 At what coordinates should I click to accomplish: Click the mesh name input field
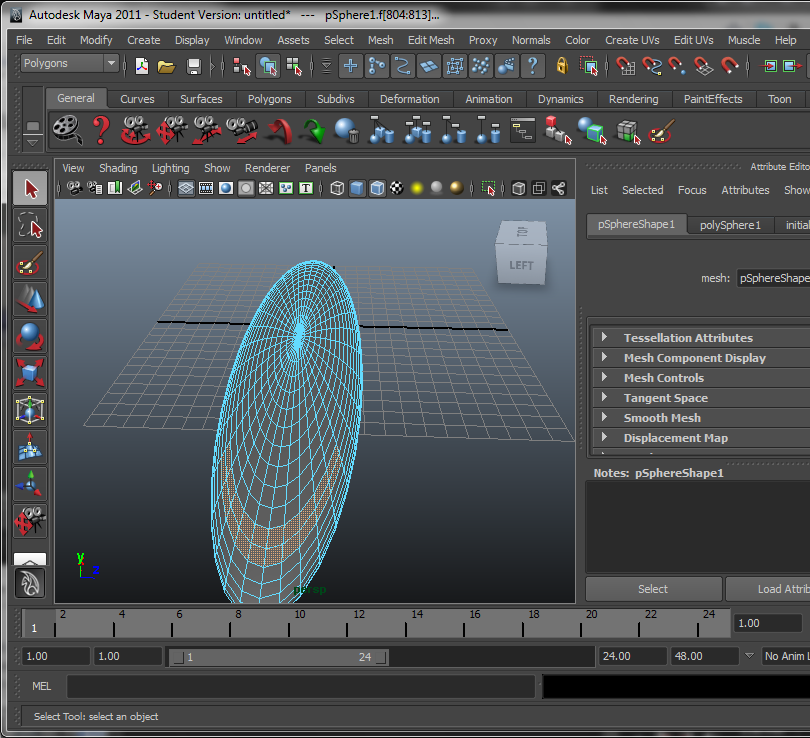pos(773,278)
